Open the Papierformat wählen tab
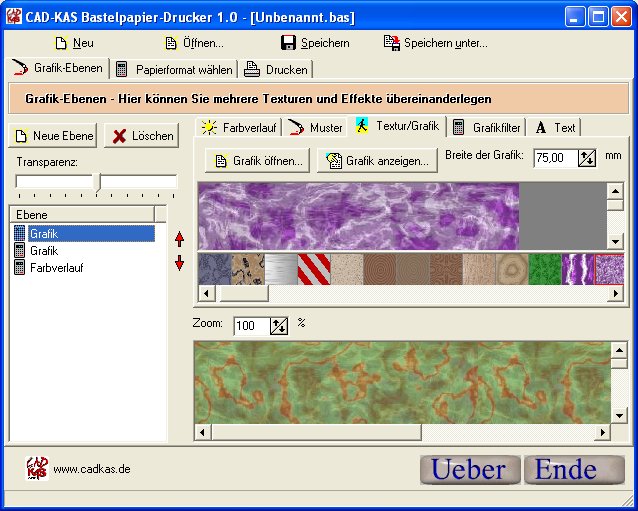This screenshot has height=511, width=638. point(174,69)
